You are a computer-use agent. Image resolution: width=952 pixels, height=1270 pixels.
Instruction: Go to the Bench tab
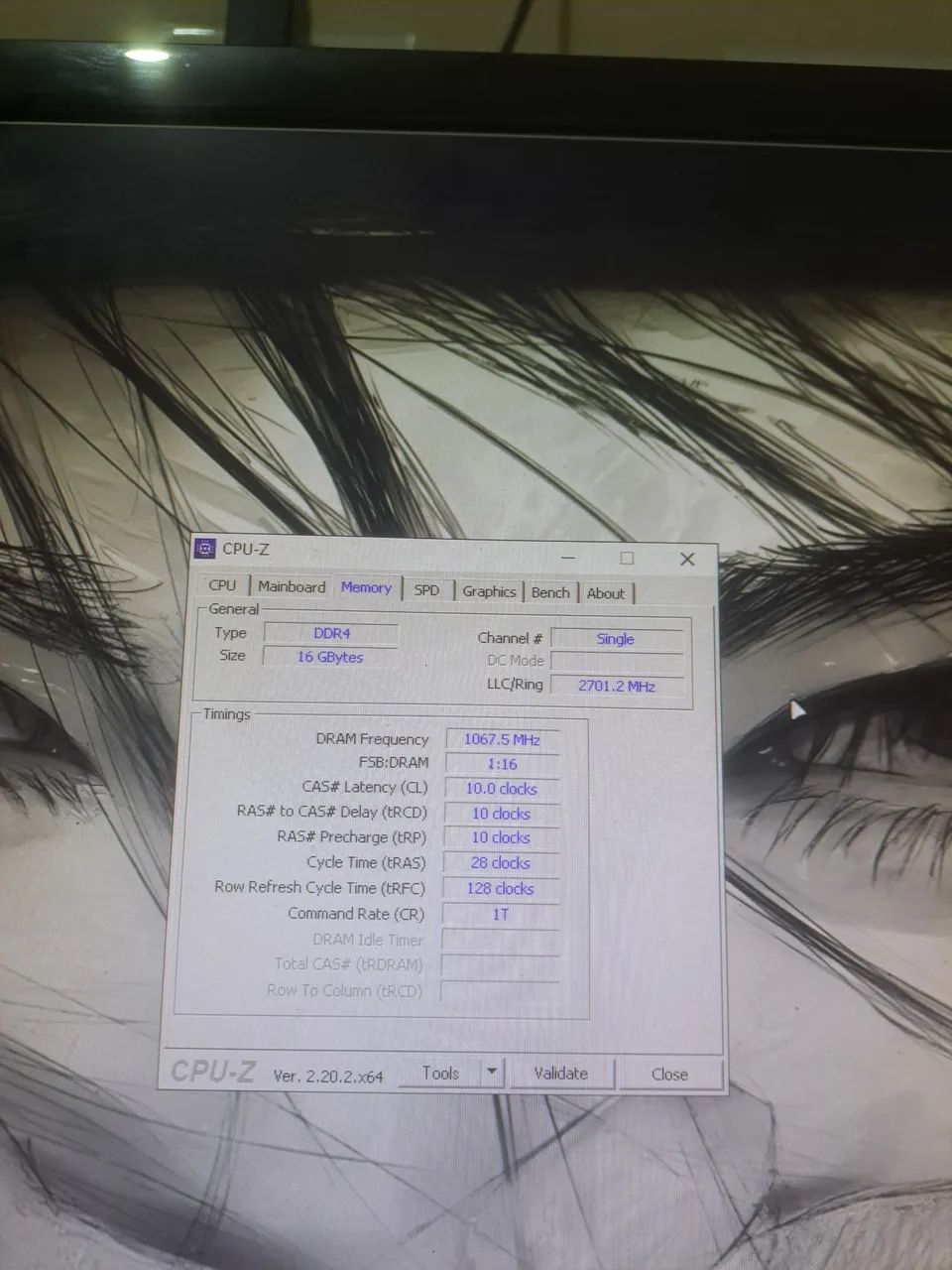[550, 592]
